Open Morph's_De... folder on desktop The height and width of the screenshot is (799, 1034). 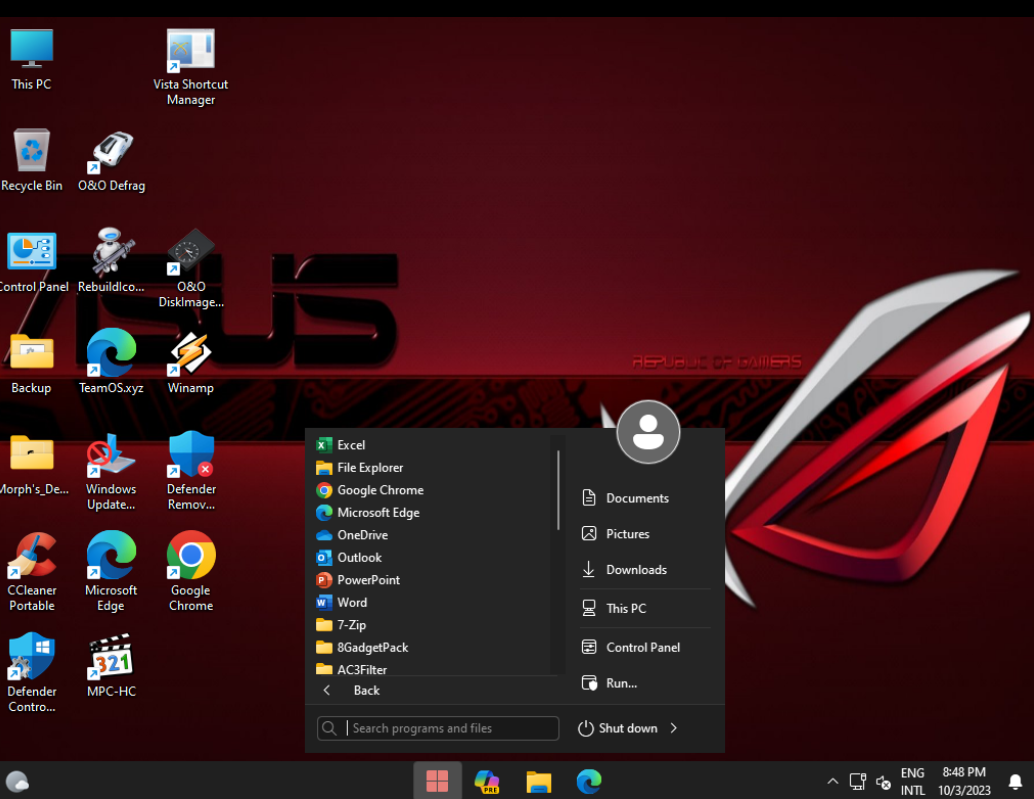[32, 464]
